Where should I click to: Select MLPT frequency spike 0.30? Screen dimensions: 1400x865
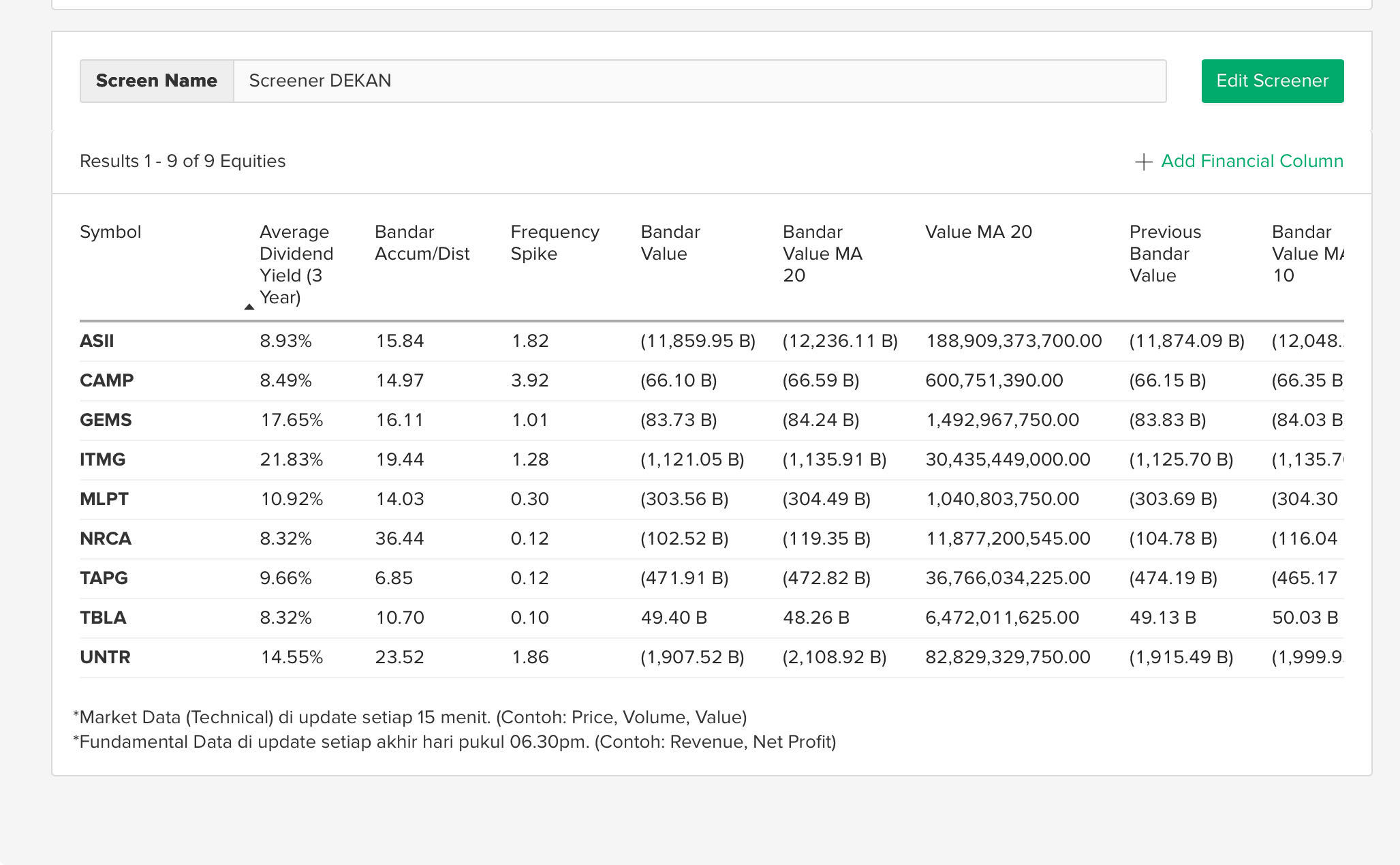click(529, 499)
